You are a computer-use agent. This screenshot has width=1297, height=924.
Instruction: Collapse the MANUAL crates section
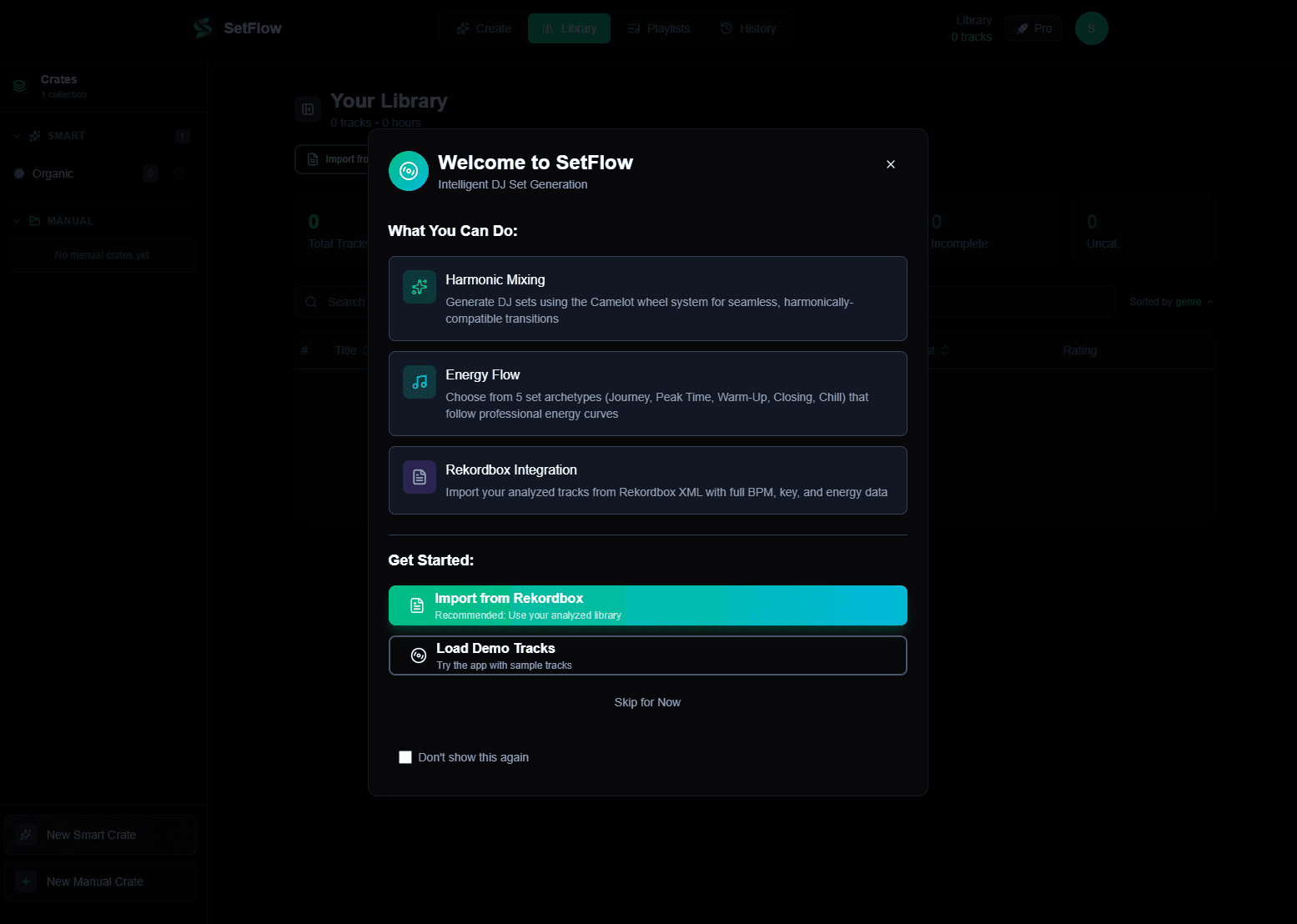[x=16, y=220]
